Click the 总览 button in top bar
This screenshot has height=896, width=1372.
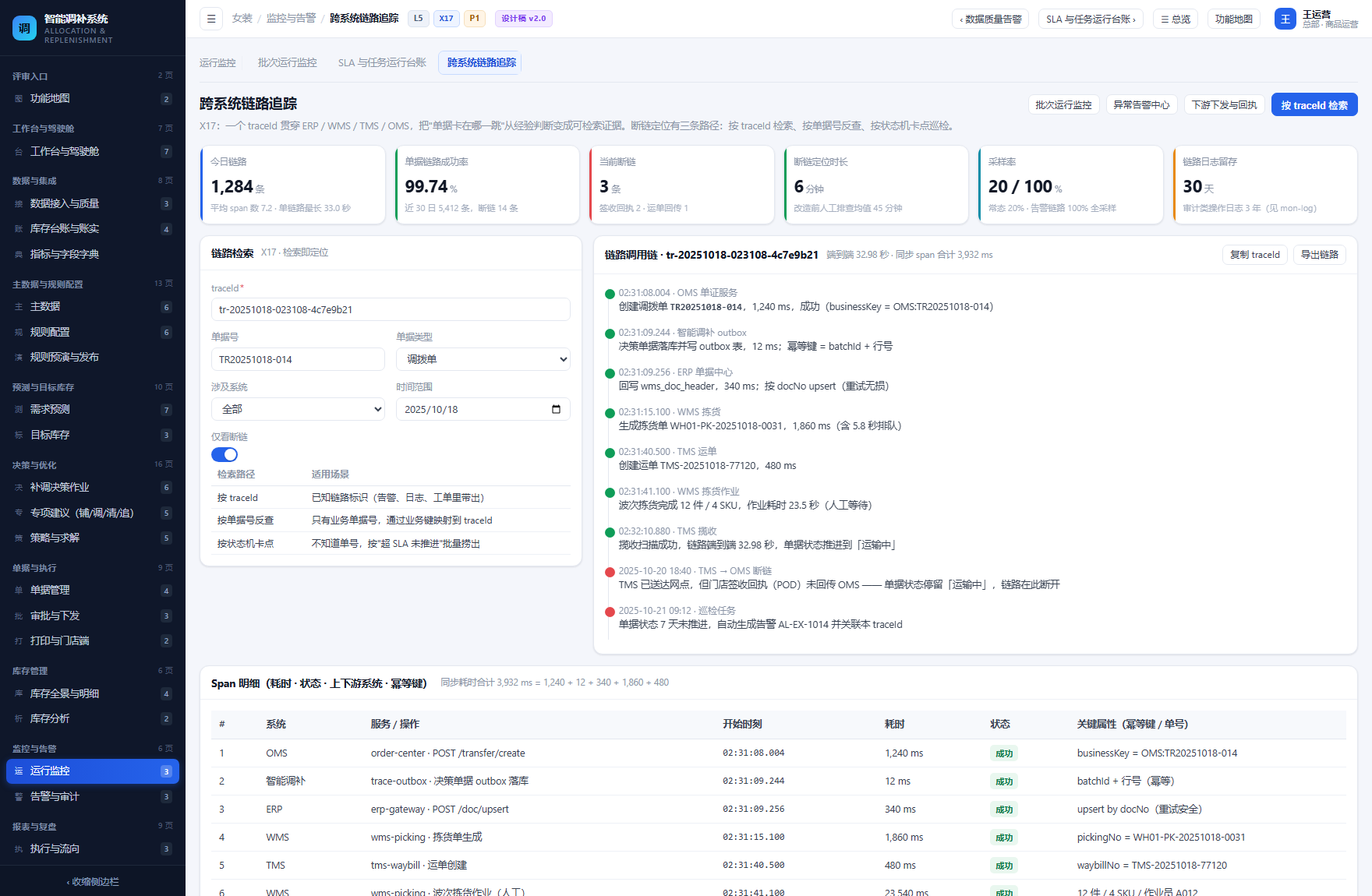pos(1176,19)
